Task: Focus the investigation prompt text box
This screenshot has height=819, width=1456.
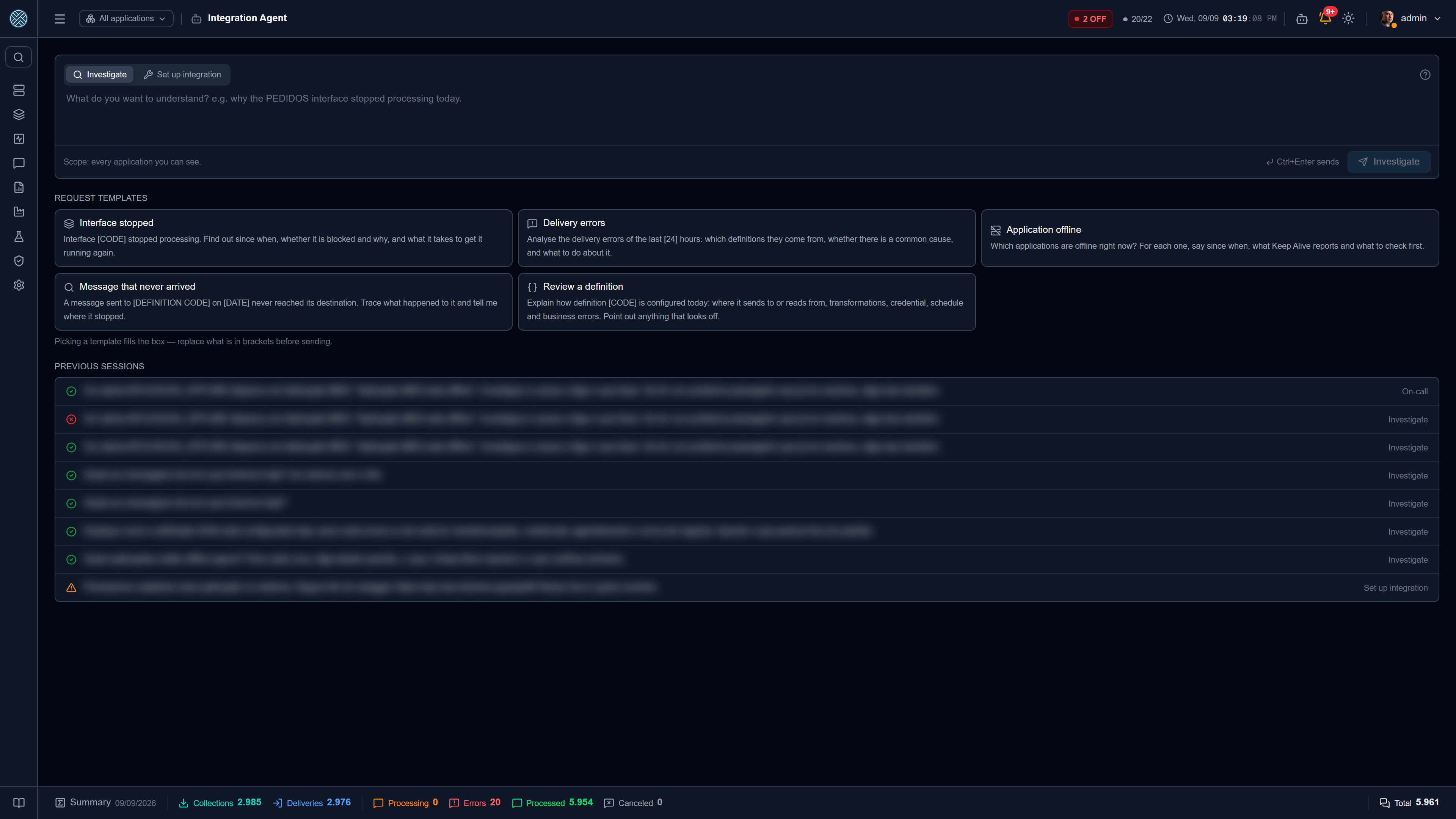Action: pos(746,116)
